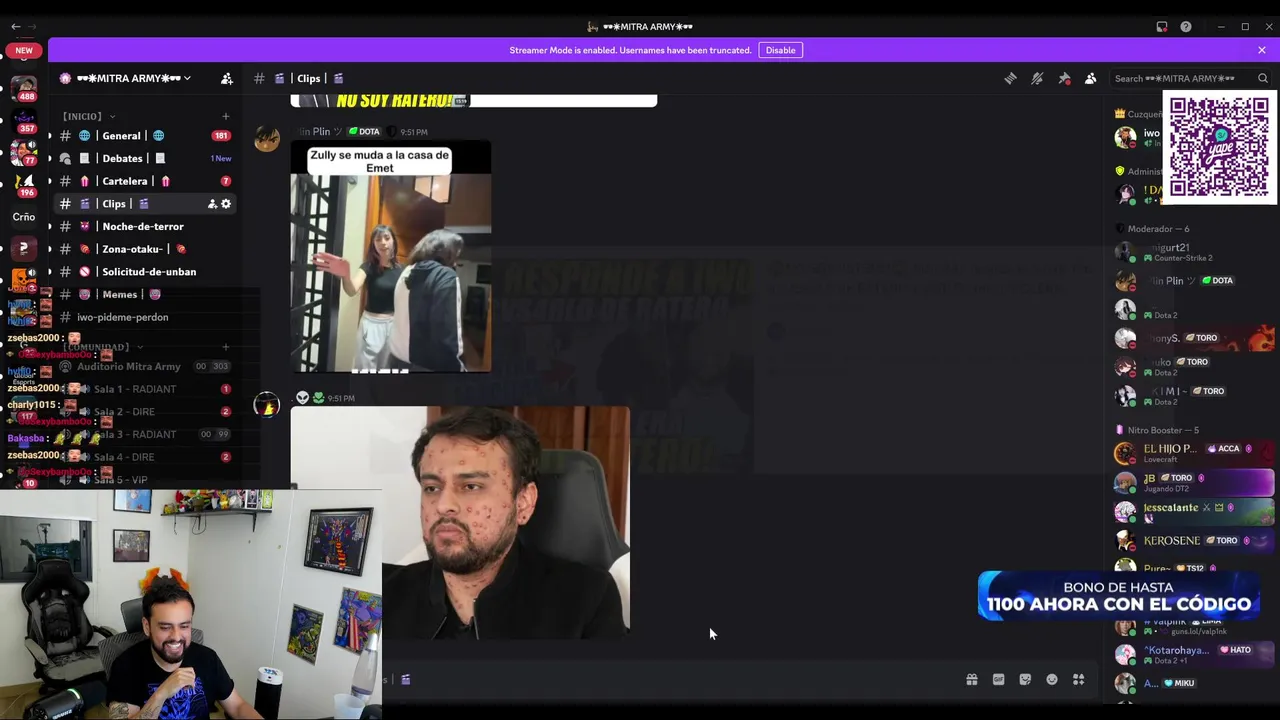View member EL HIJO P... profile

[x=1193, y=453]
